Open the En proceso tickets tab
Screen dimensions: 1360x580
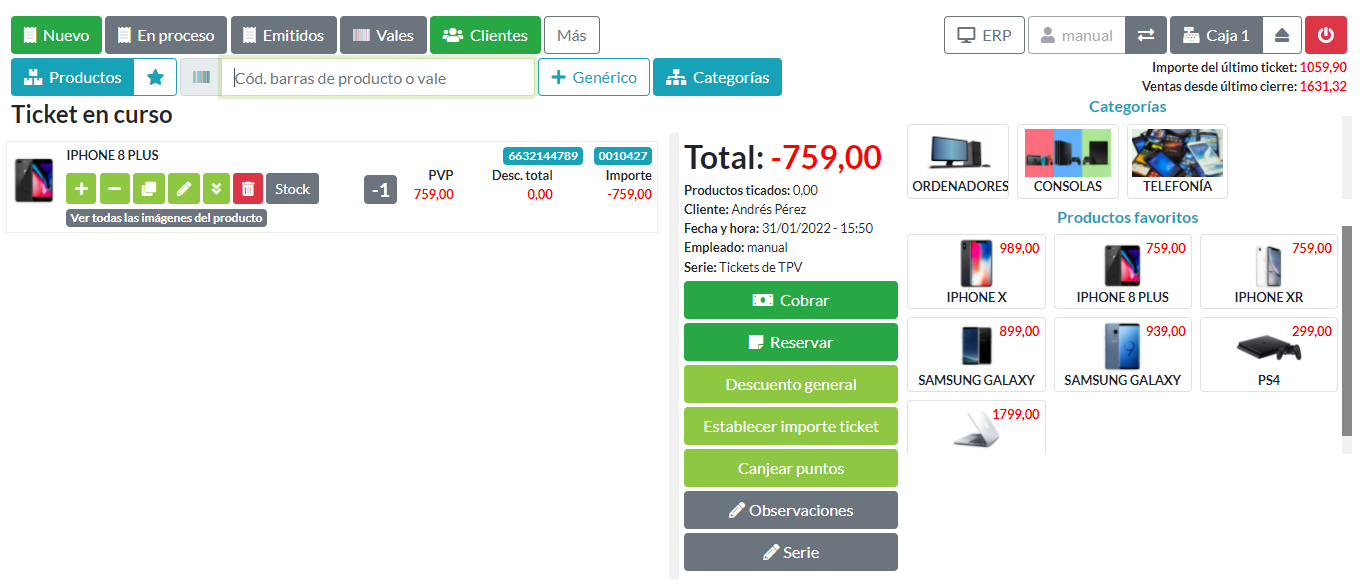(x=165, y=35)
